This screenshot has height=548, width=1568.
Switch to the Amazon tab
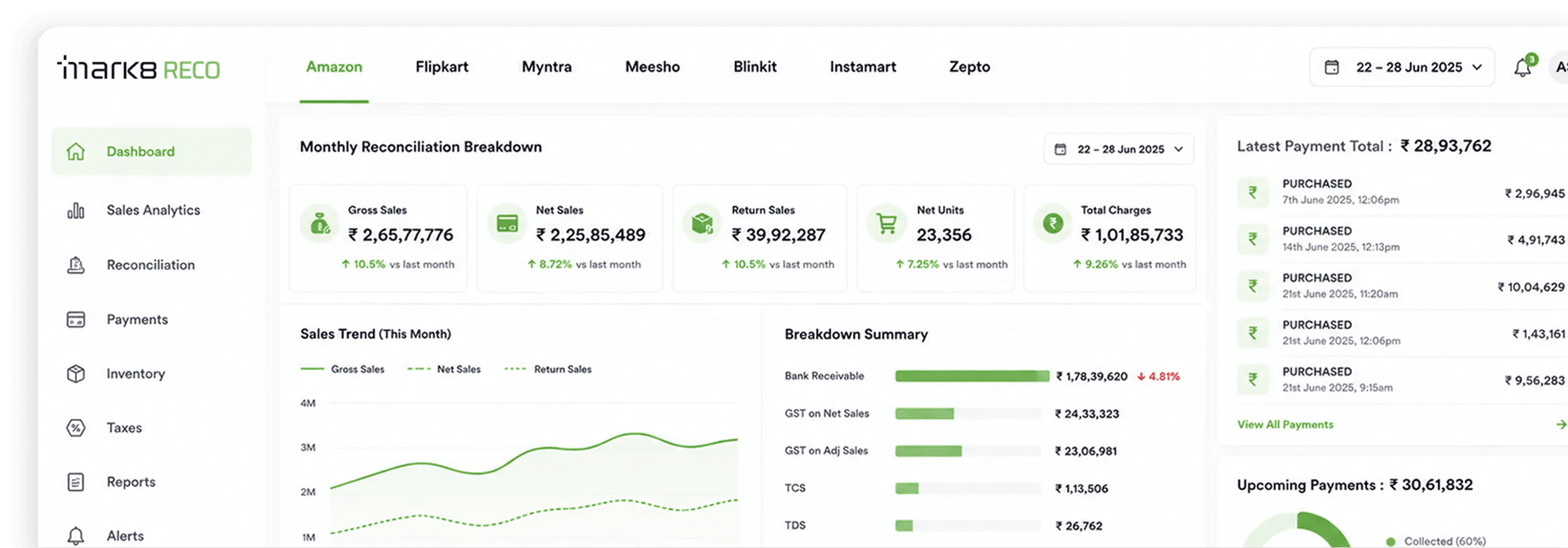pyautogui.click(x=334, y=67)
